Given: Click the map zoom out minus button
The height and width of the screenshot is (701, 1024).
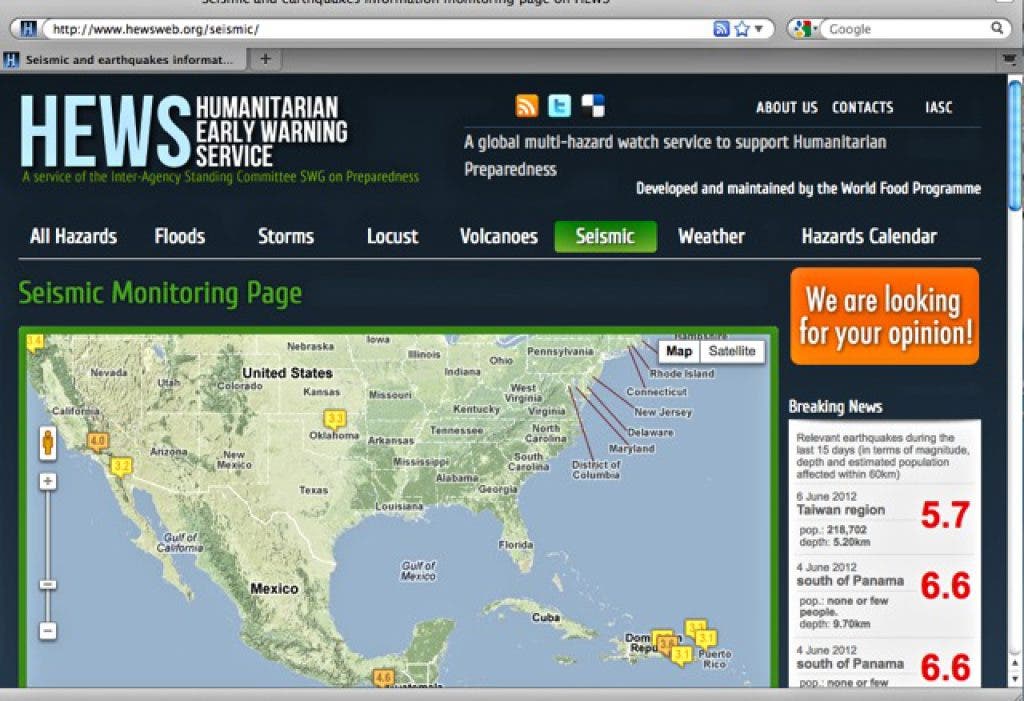Looking at the screenshot, I should (48, 631).
